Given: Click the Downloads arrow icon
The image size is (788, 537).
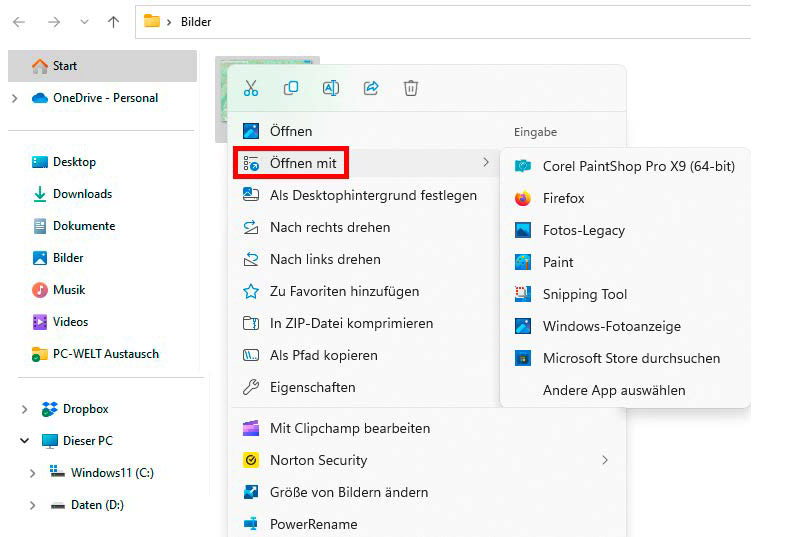Looking at the screenshot, I should coord(40,194).
